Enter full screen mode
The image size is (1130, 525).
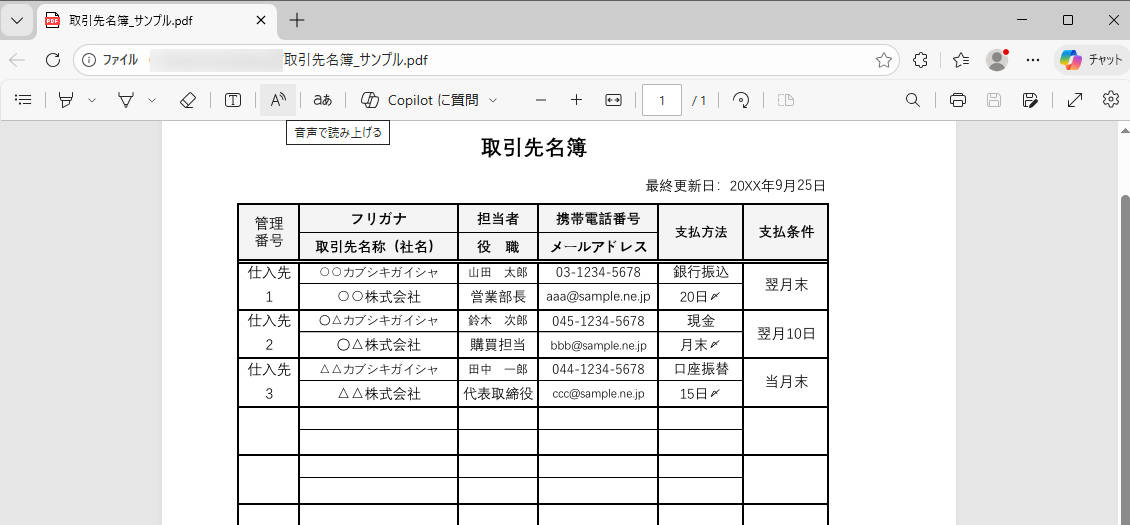1075,100
